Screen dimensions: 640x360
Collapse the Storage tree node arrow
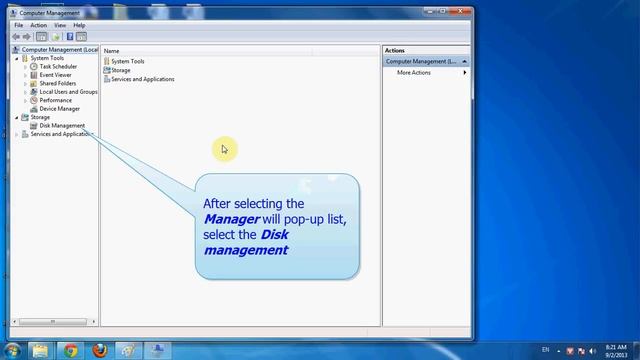(17, 118)
